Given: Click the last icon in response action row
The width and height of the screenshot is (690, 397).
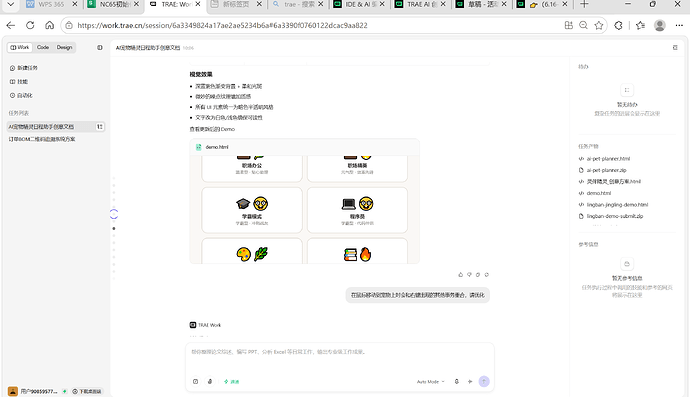Looking at the screenshot, I should point(487,275).
